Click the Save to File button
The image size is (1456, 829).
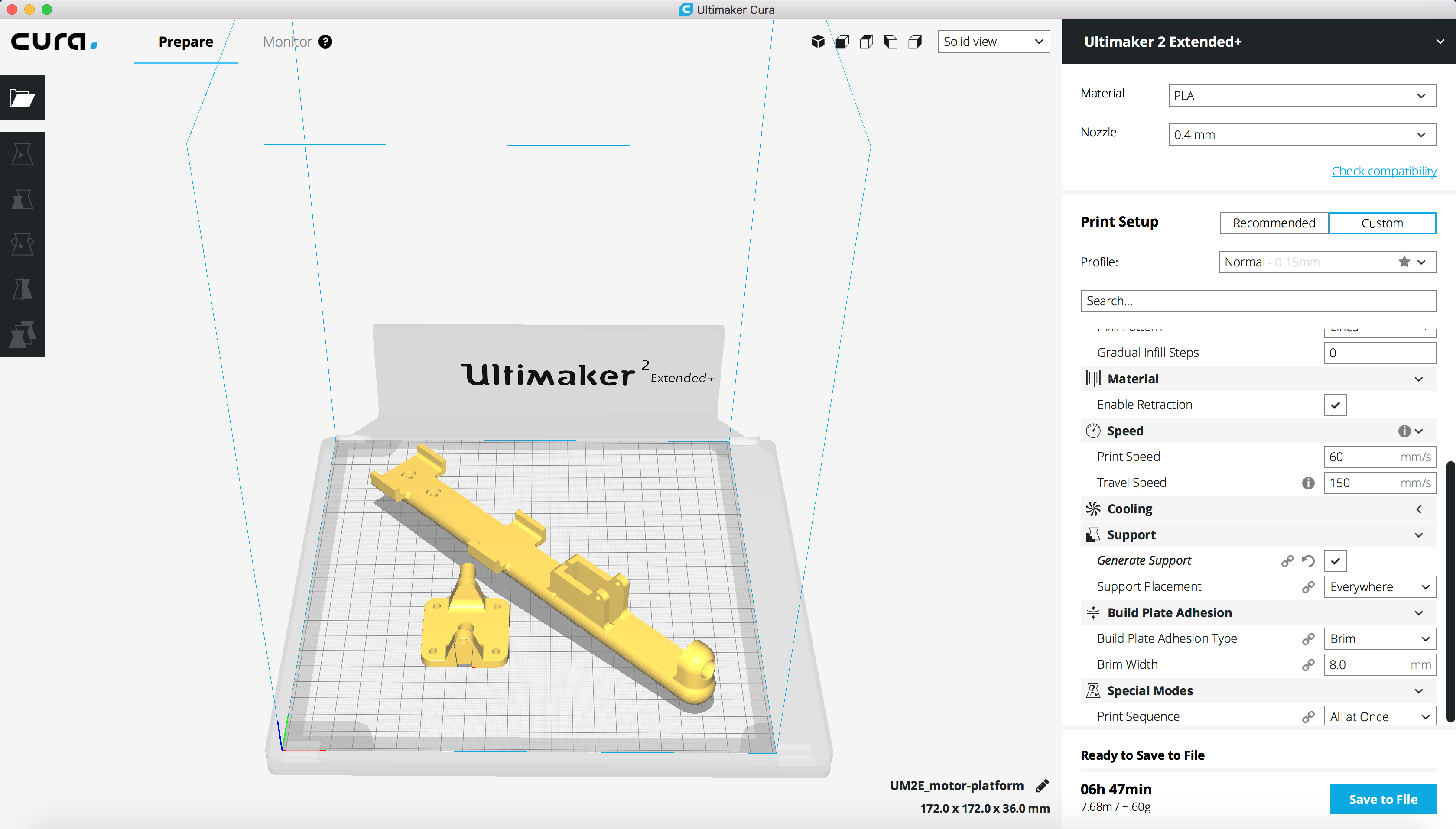coord(1383,799)
